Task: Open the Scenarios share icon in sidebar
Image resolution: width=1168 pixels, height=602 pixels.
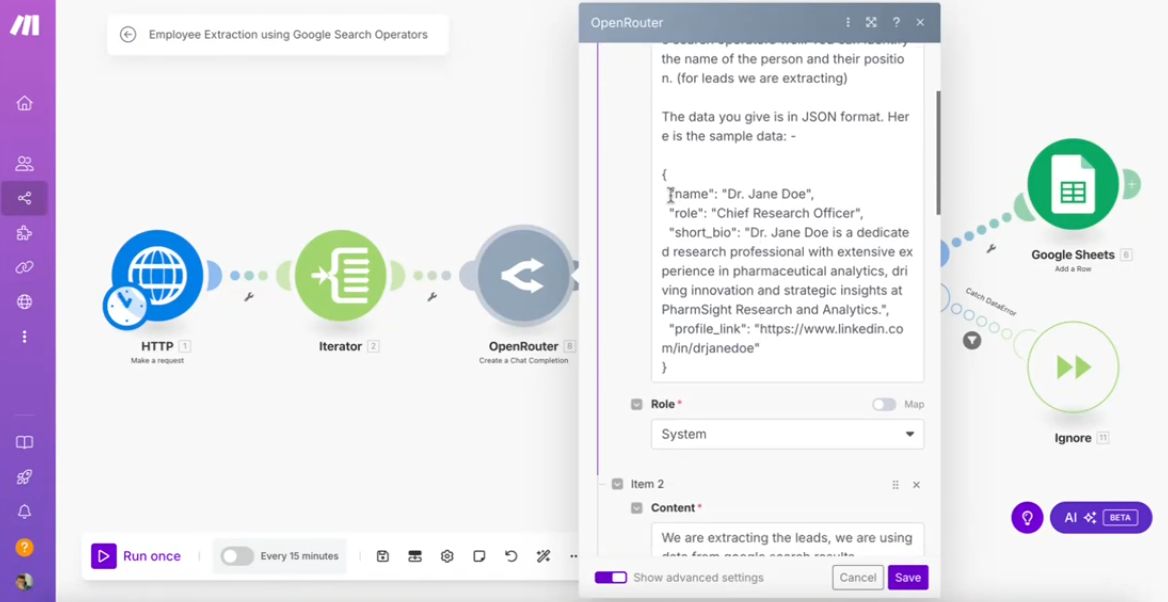Action: click(x=25, y=198)
